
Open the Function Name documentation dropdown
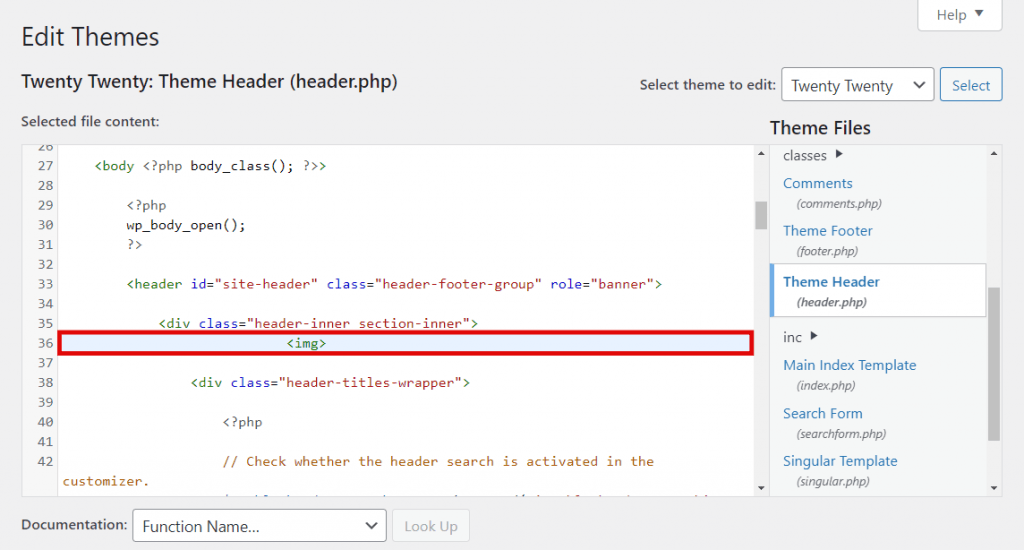click(x=259, y=526)
